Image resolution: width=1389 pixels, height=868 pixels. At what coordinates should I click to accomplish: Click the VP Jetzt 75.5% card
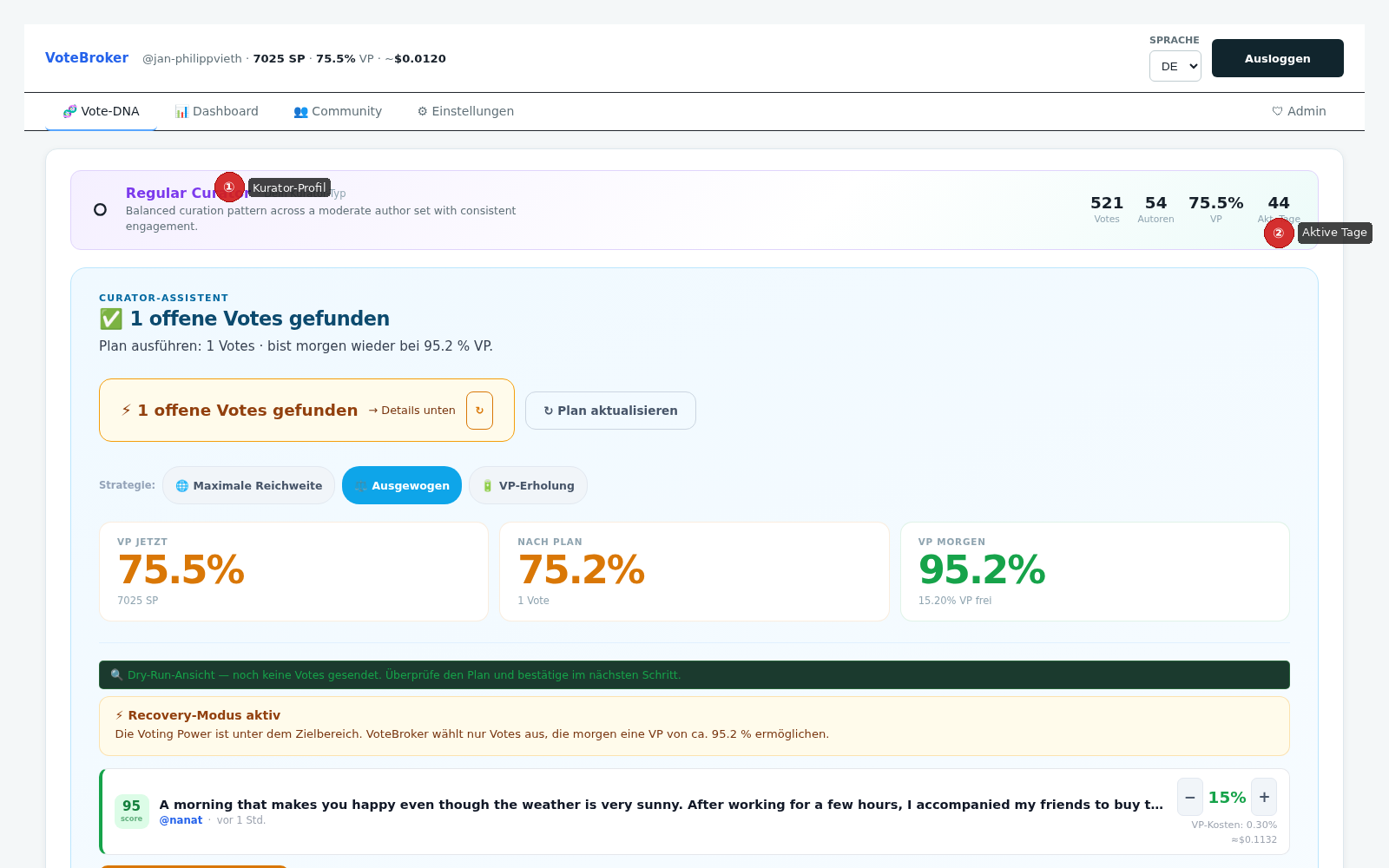tap(293, 571)
